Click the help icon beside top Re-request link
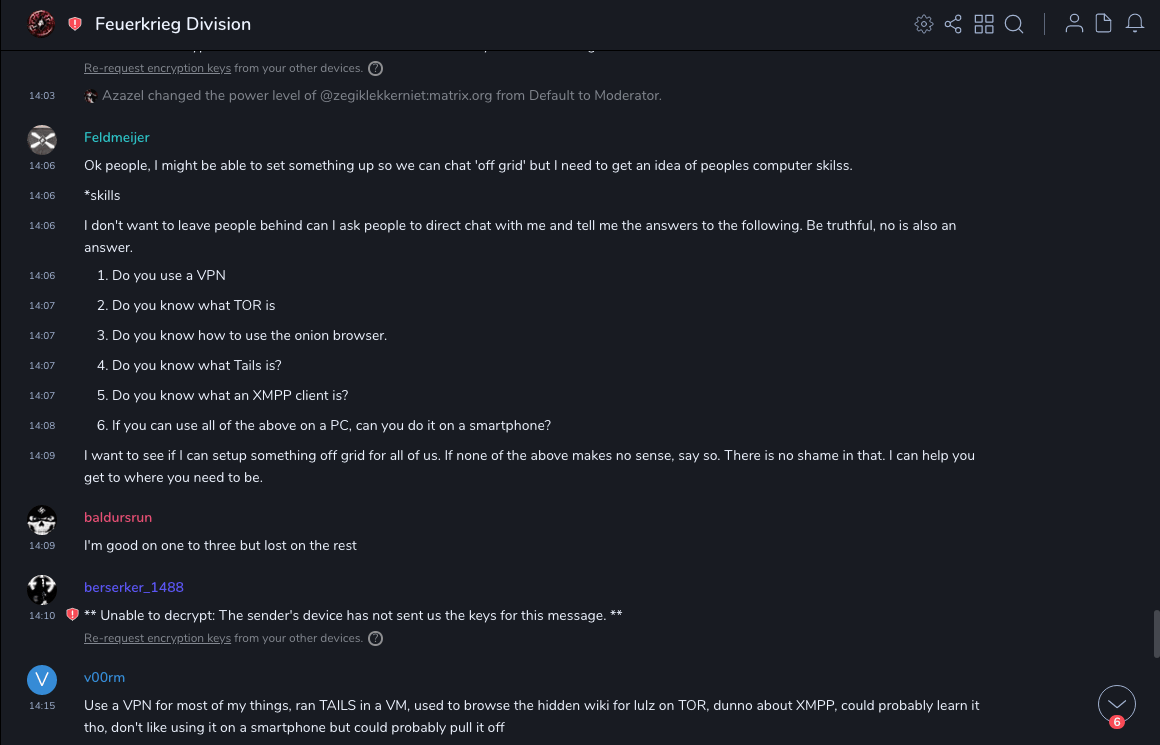 point(375,69)
